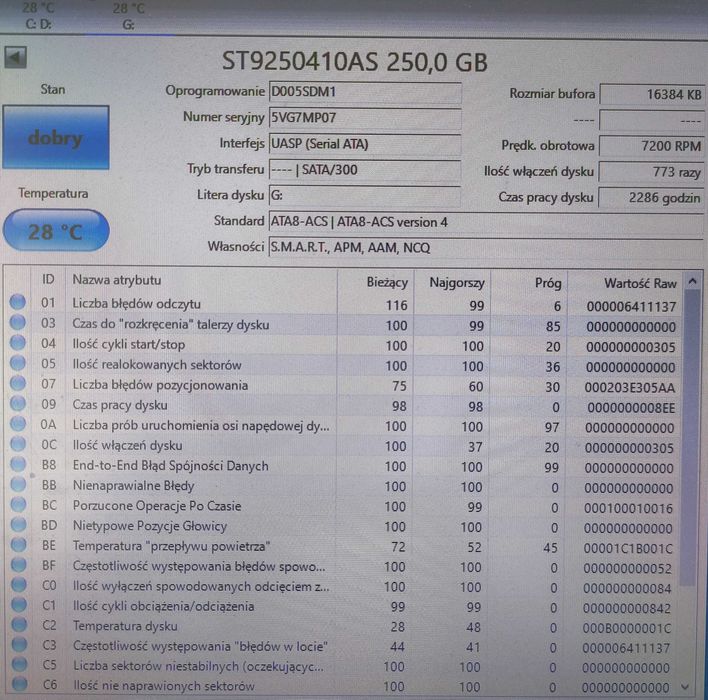Viewport: 708px width, 700px height.
Task: Click status circle for 0A prób uruchomienia osi
Action: [18, 423]
